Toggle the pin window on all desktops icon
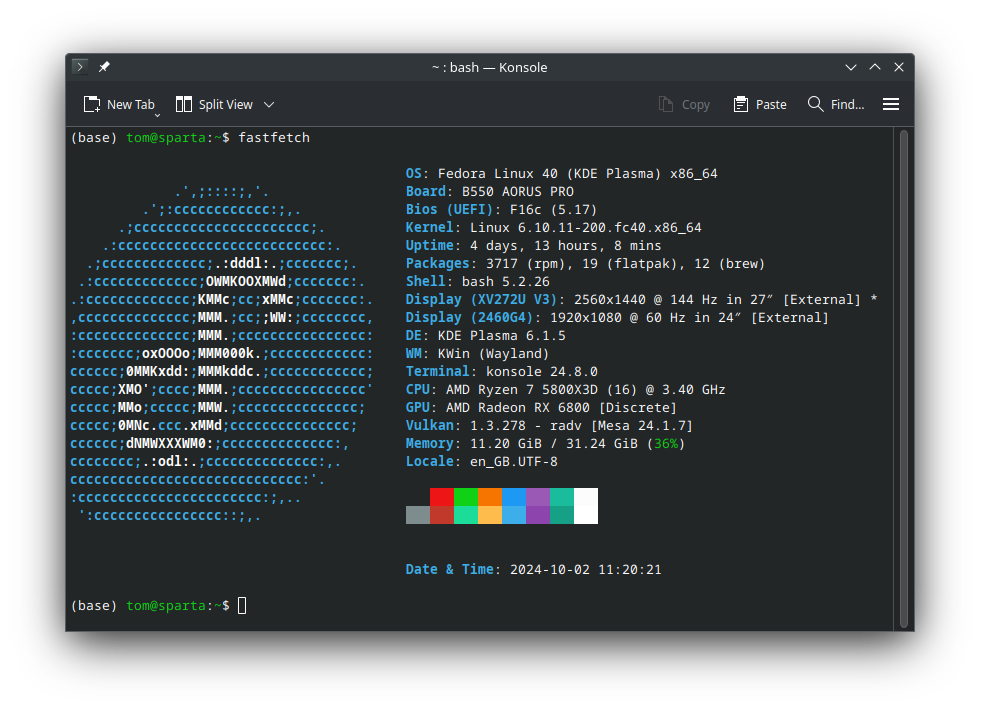 click(104, 66)
